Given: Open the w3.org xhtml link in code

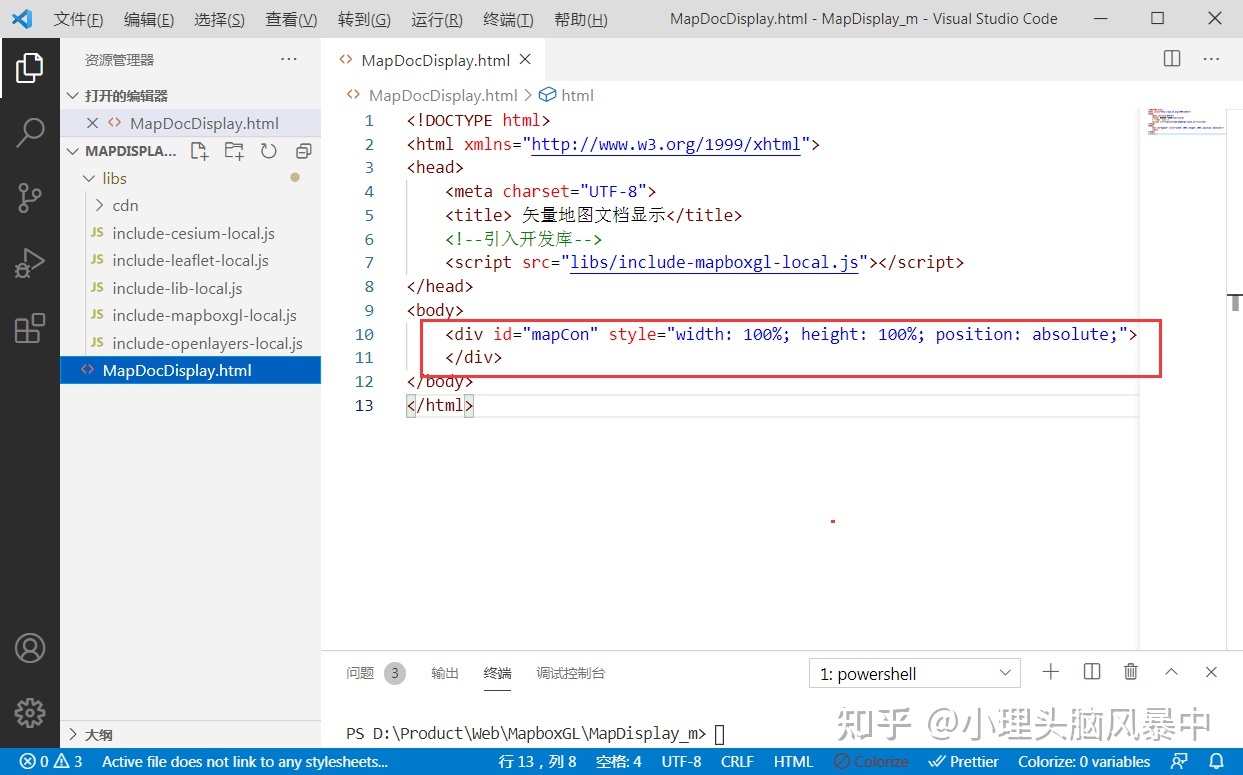Looking at the screenshot, I should [x=666, y=144].
